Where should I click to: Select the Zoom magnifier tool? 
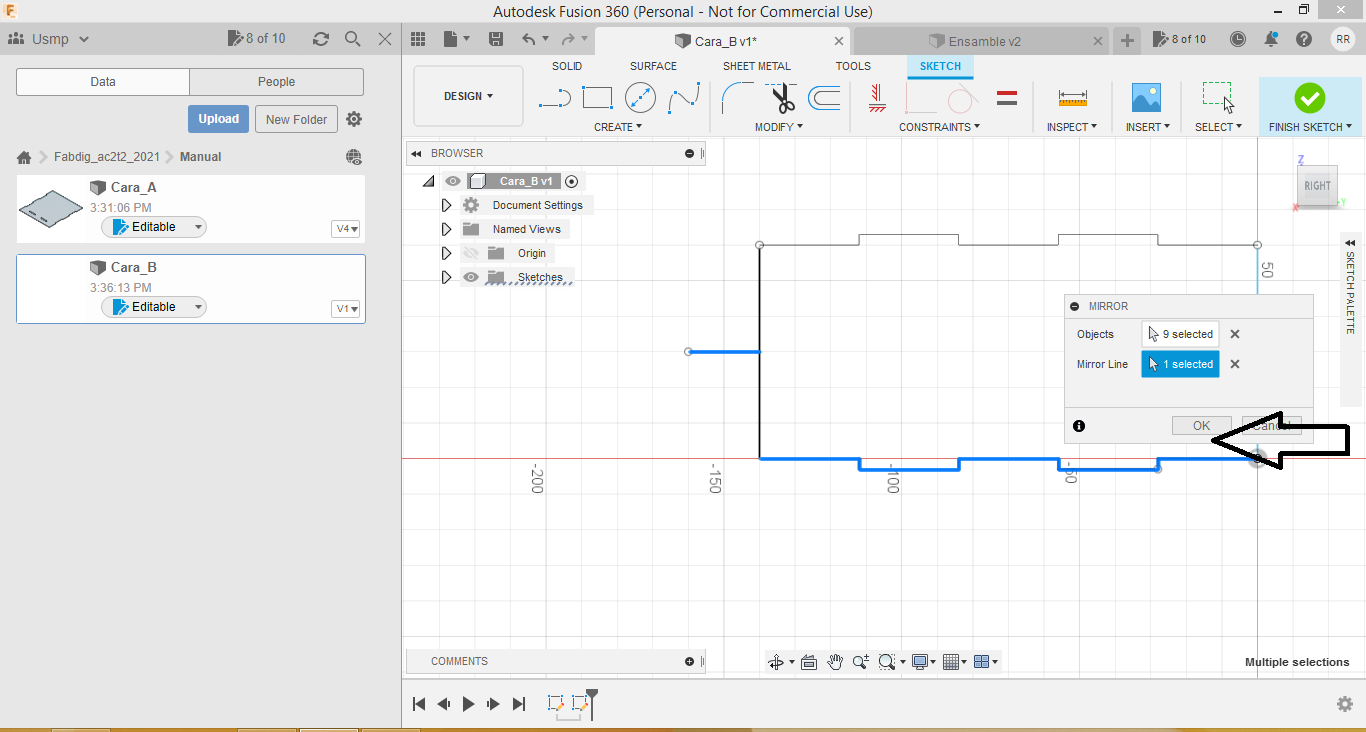coord(860,662)
